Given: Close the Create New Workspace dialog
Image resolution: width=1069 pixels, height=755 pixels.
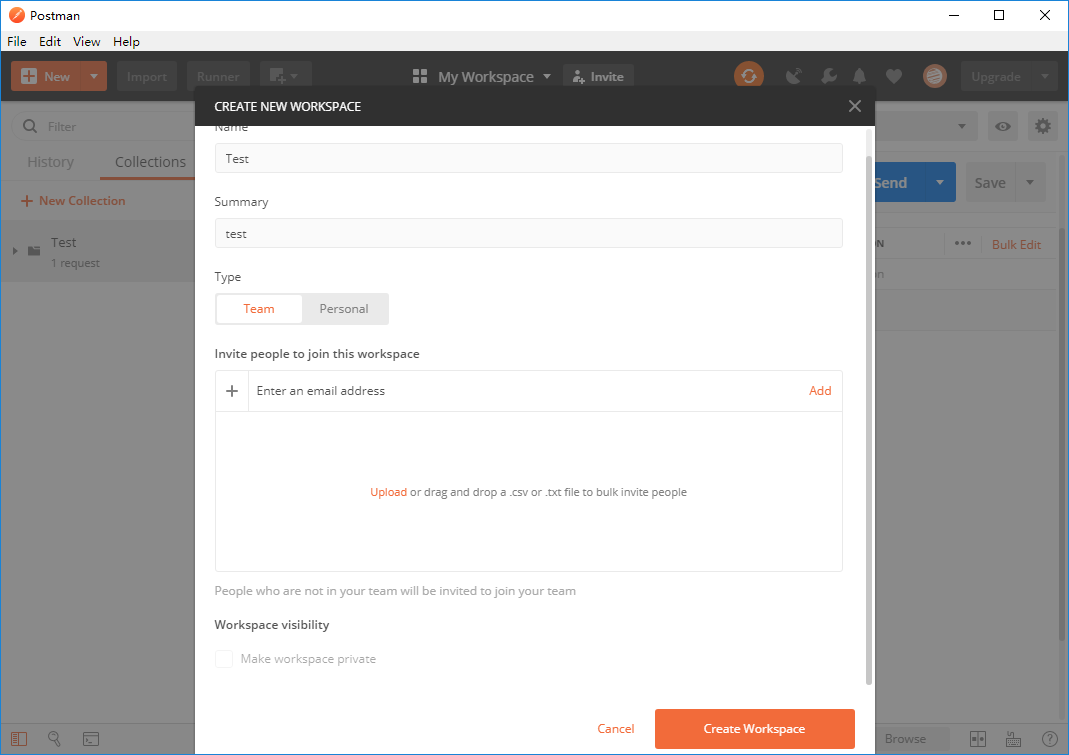Looking at the screenshot, I should click(x=854, y=106).
